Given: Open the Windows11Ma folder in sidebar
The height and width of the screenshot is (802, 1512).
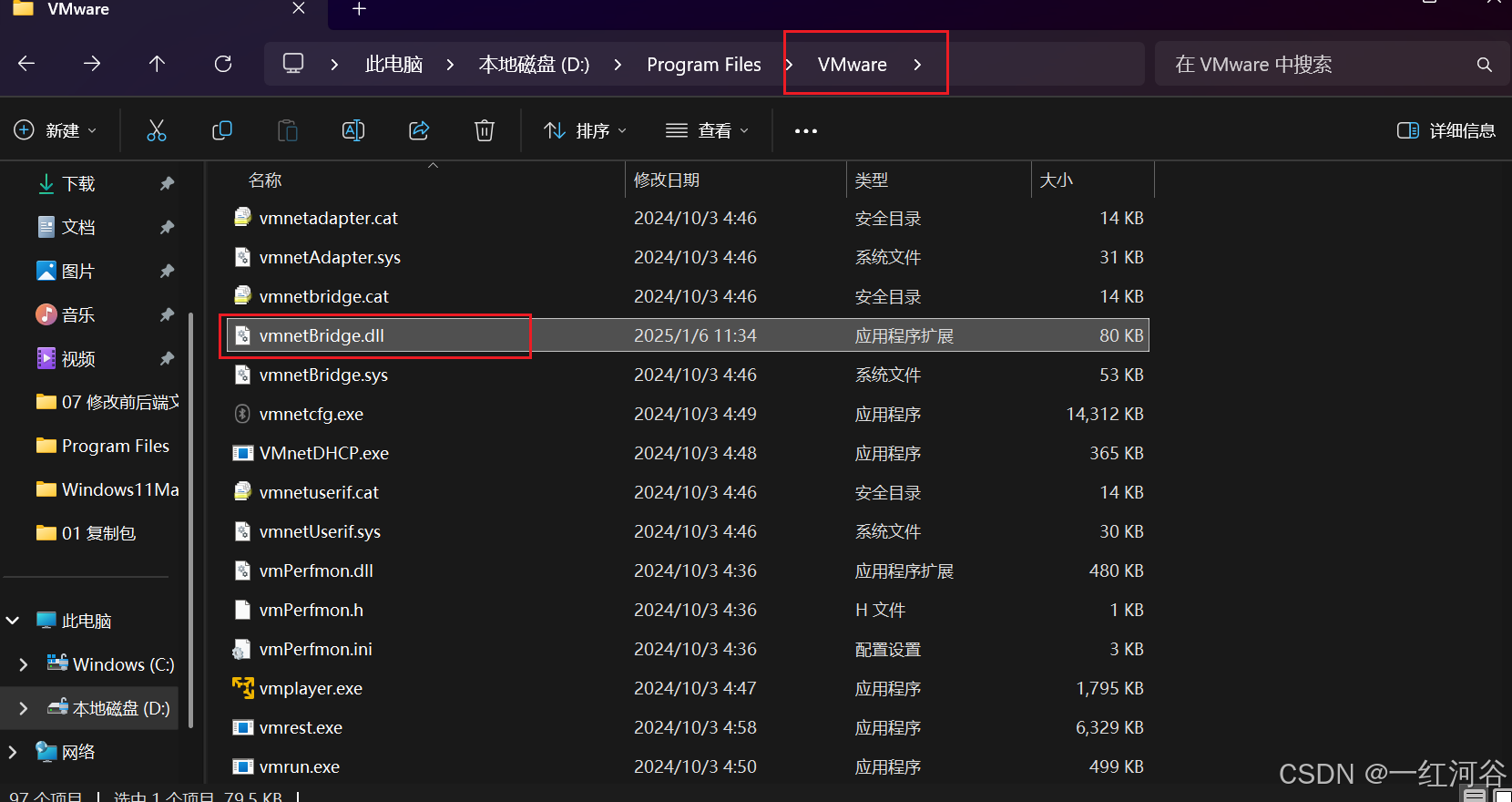Looking at the screenshot, I should click(107, 489).
